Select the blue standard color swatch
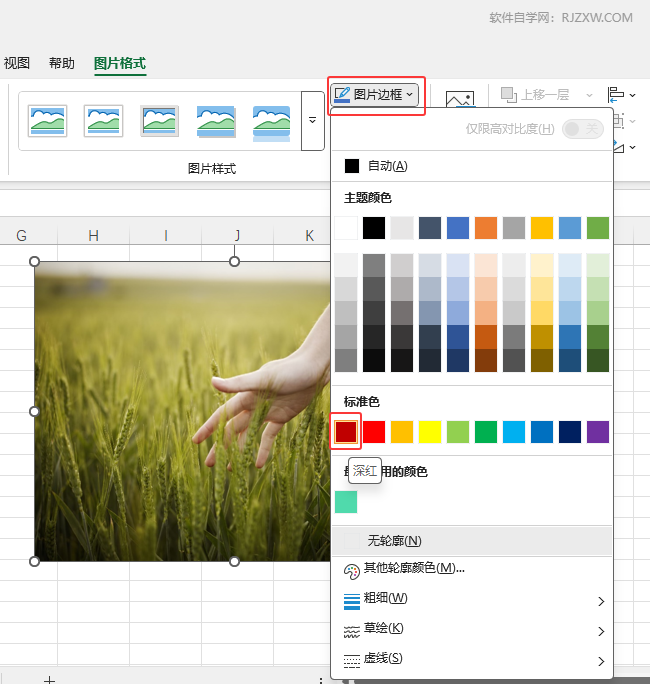The height and width of the screenshot is (684, 650). click(x=542, y=432)
